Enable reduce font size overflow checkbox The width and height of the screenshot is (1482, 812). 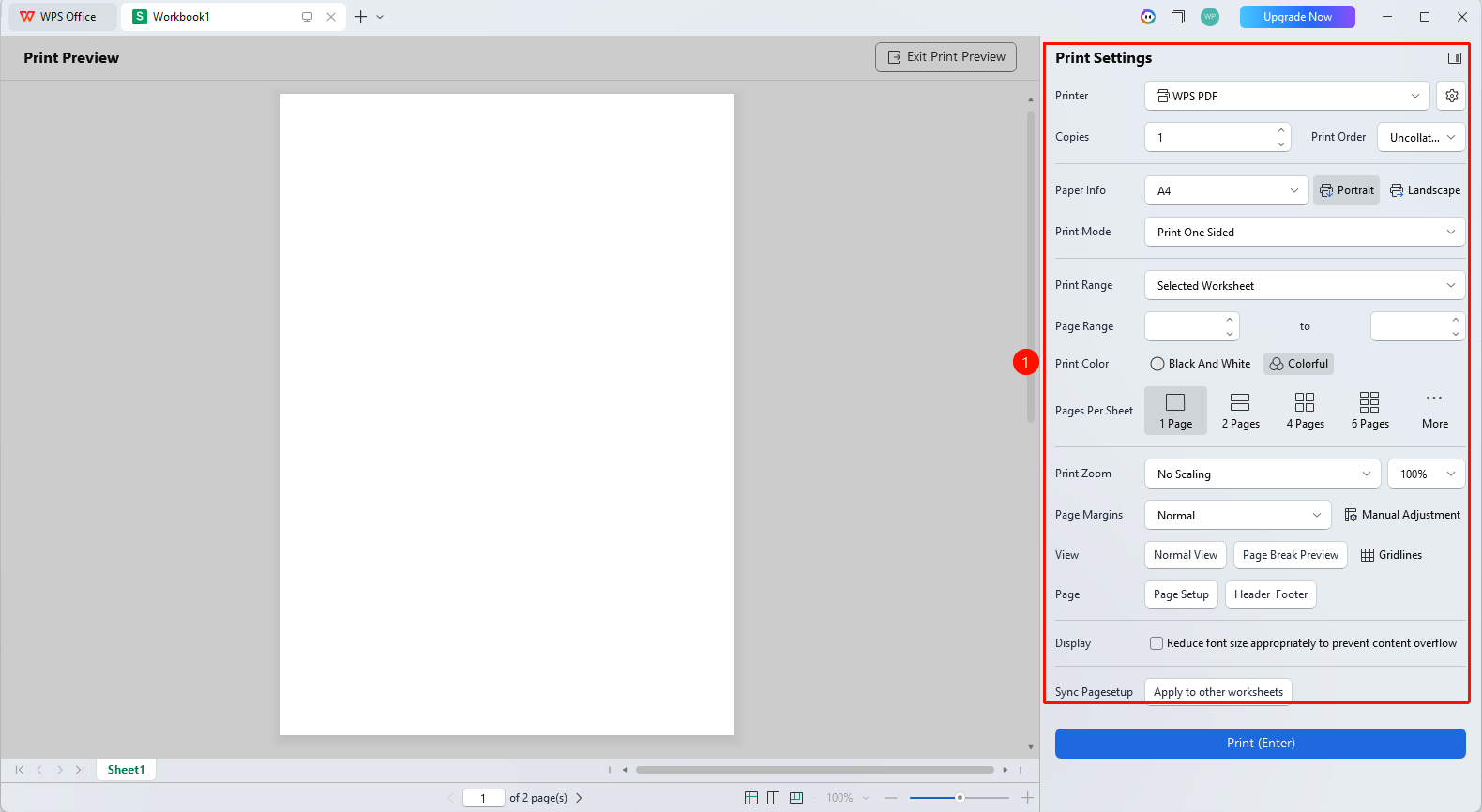click(x=1157, y=643)
